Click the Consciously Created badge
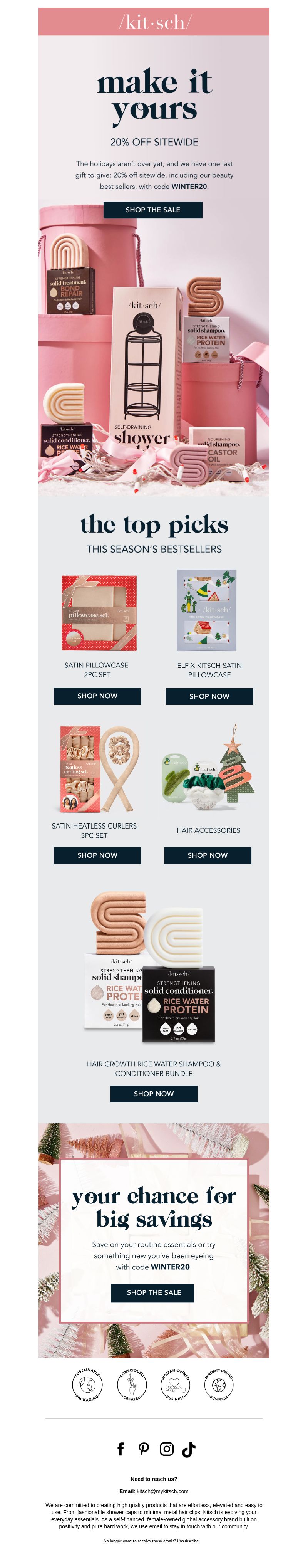The width and height of the screenshot is (308, 1568). [132, 1385]
